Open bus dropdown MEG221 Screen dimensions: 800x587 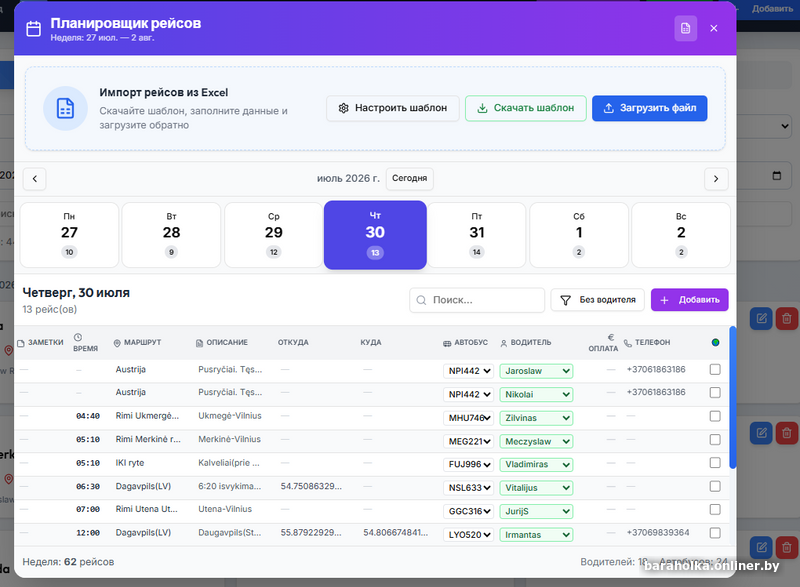(x=468, y=441)
